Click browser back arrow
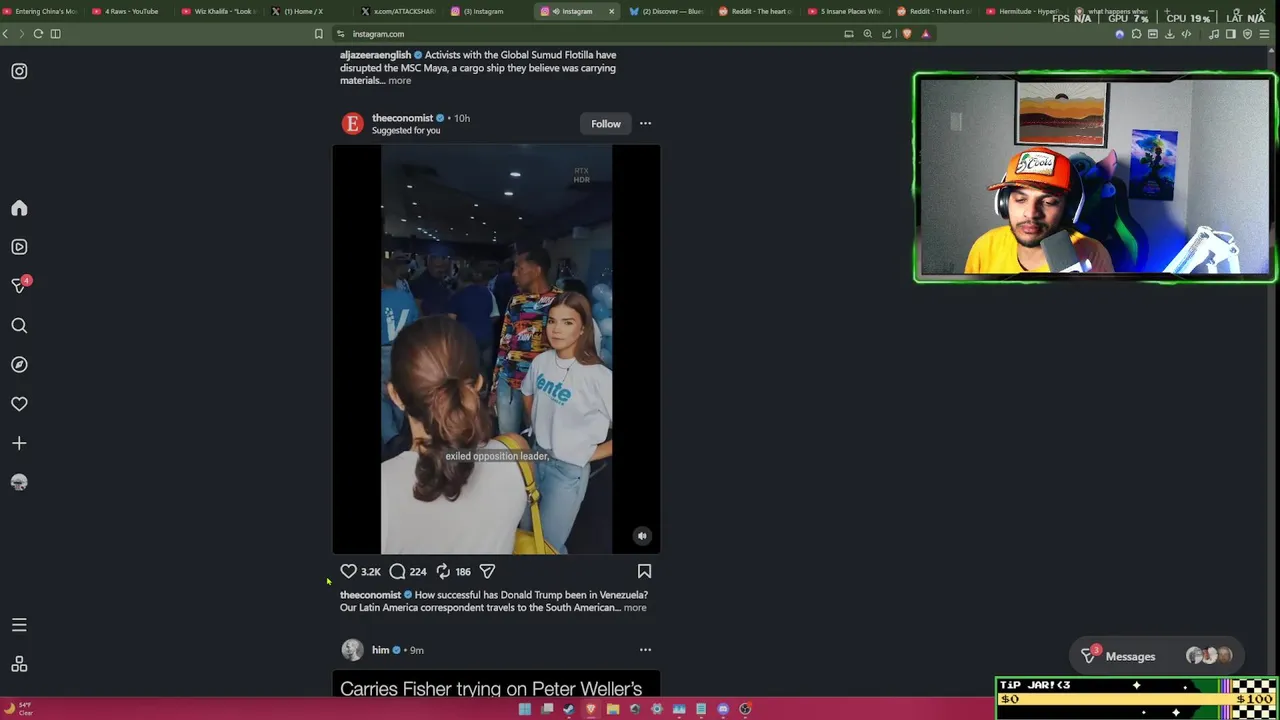This screenshot has height=720, width=1280. [6, 34]
